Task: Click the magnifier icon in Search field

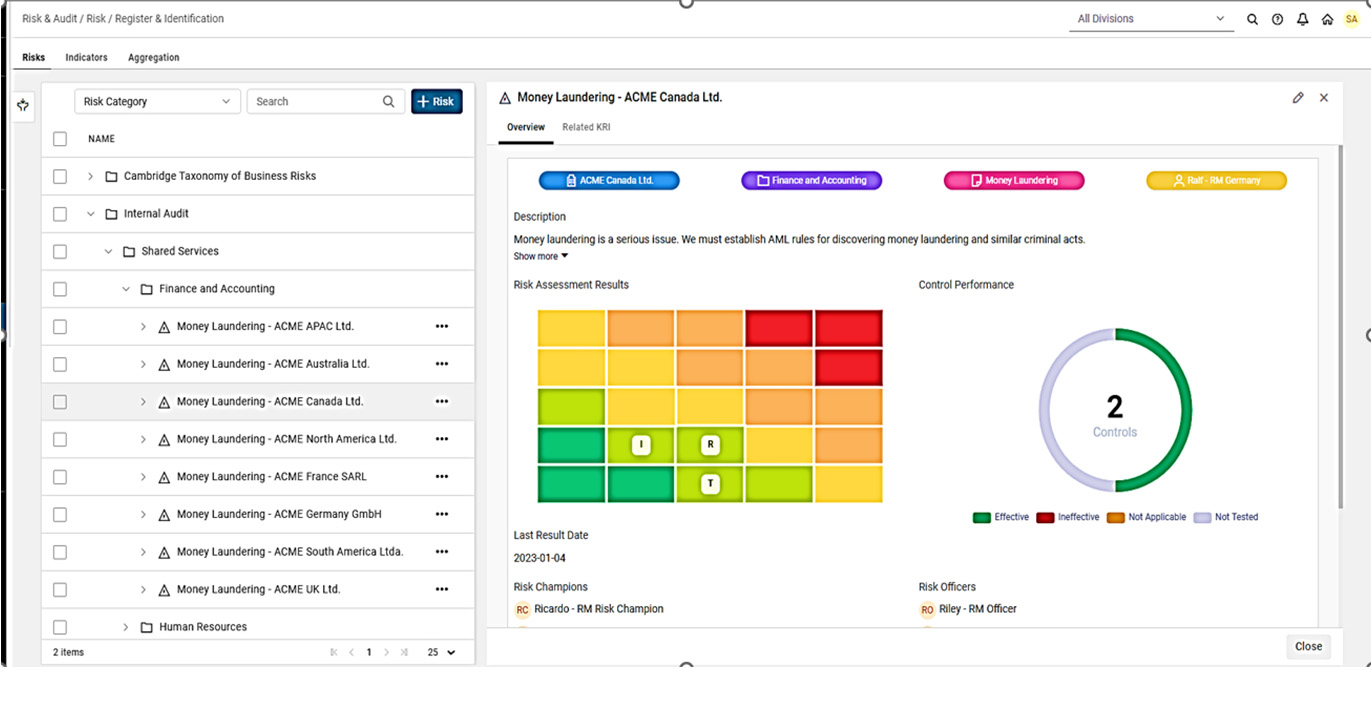Action: coord(389,101)
